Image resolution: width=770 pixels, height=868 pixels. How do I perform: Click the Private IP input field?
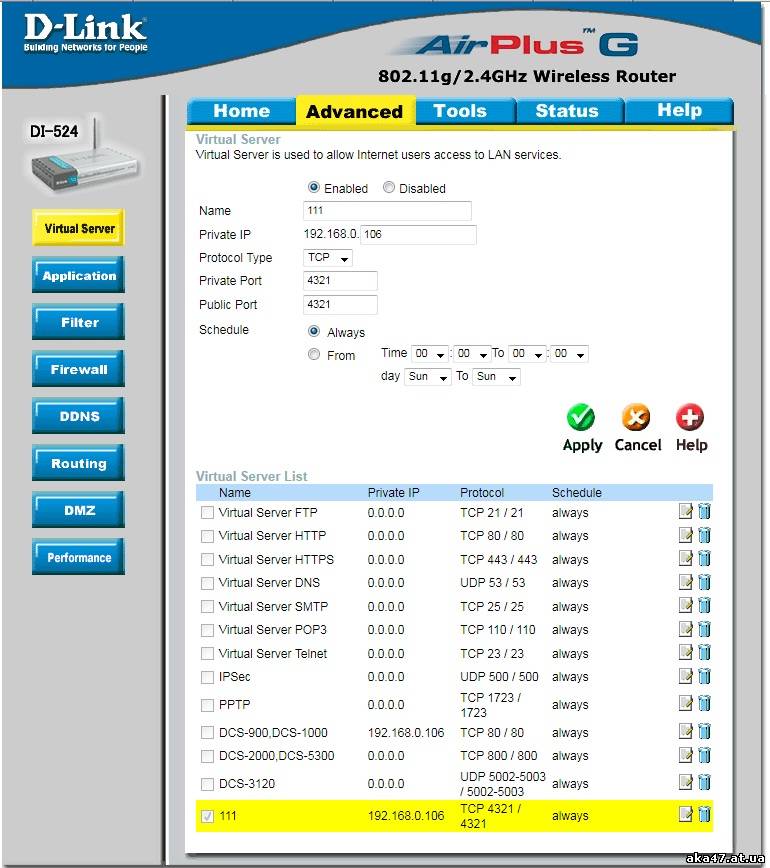tap(418, 235)
